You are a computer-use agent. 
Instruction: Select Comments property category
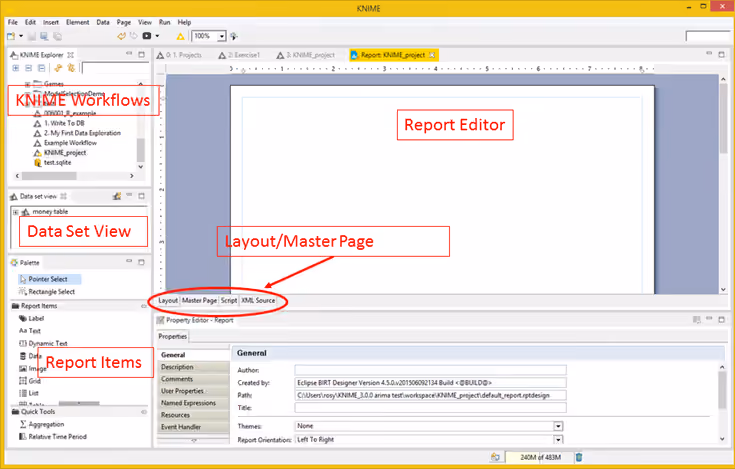193,379
